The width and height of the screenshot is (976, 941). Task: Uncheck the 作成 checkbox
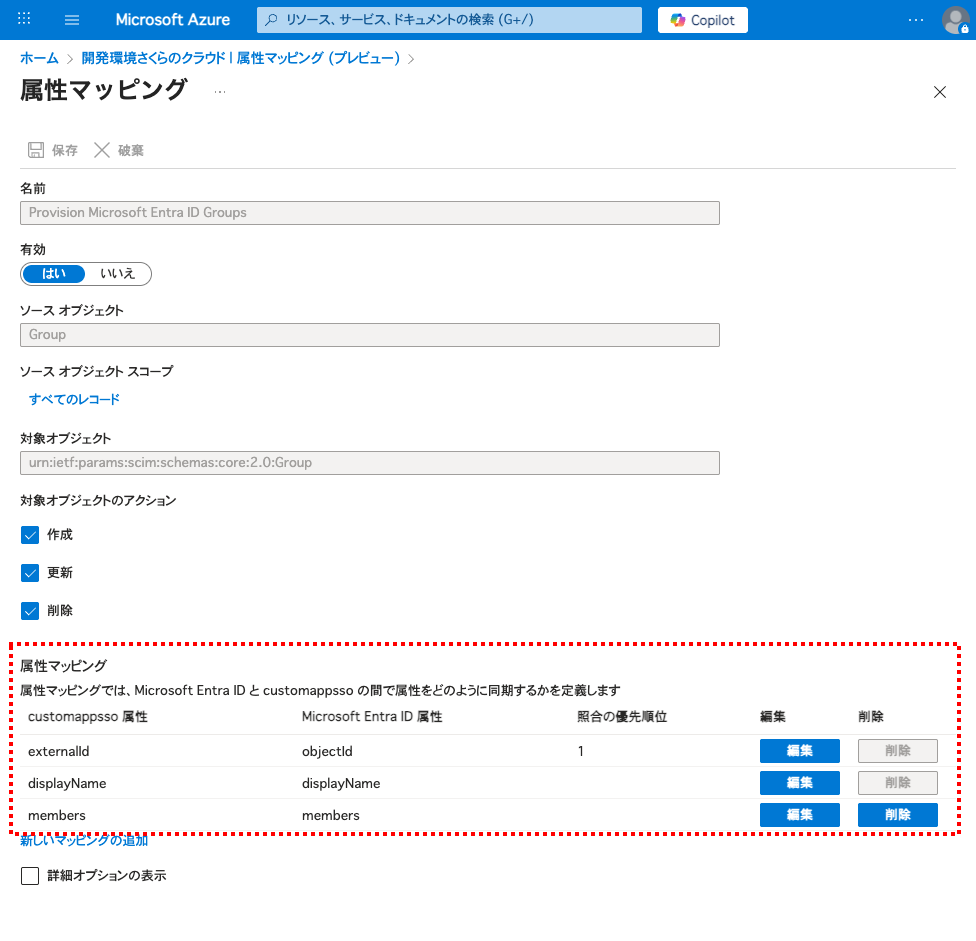[x=30, y=535]
